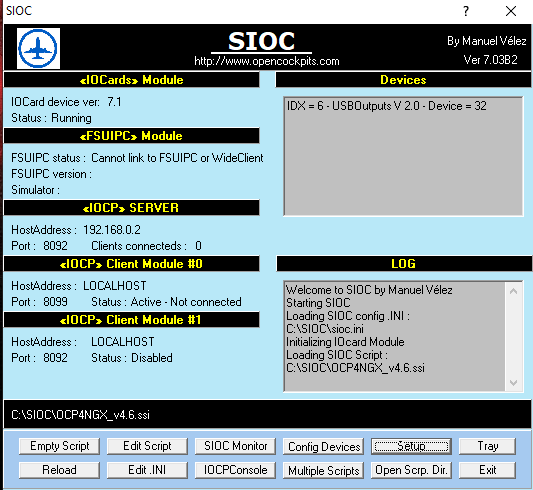This screenshot has width=533, height=490.
Task: Click LOG scrollbar down arrow
Action: click(513, 383)
